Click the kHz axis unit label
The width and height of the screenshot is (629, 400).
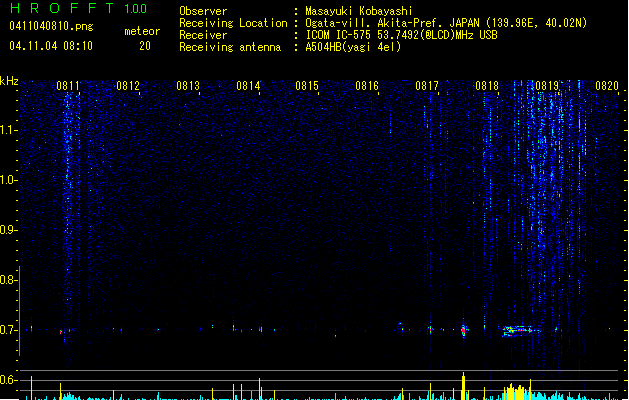pos(9,81)
